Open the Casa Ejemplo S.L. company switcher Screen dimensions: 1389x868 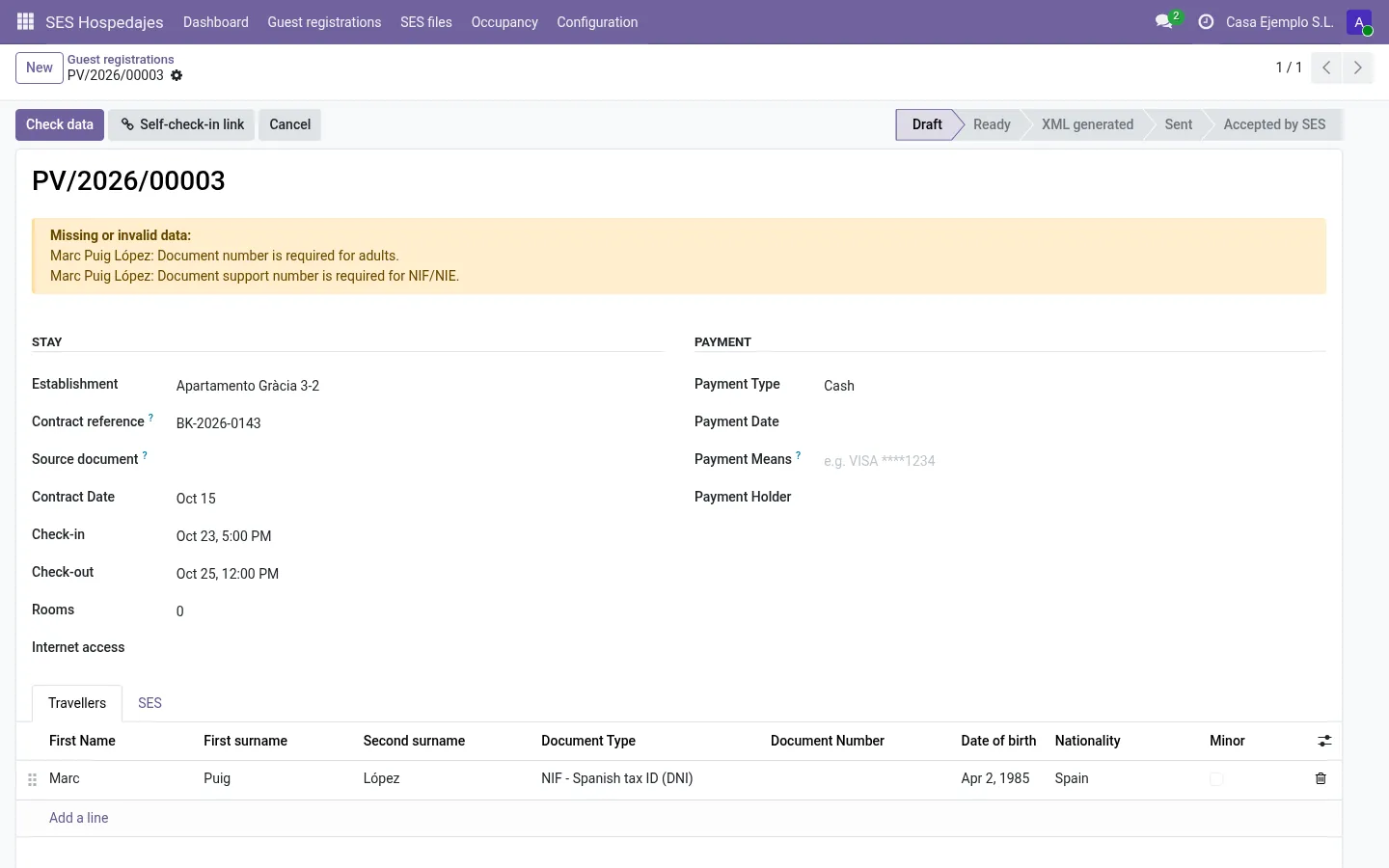1279,22
